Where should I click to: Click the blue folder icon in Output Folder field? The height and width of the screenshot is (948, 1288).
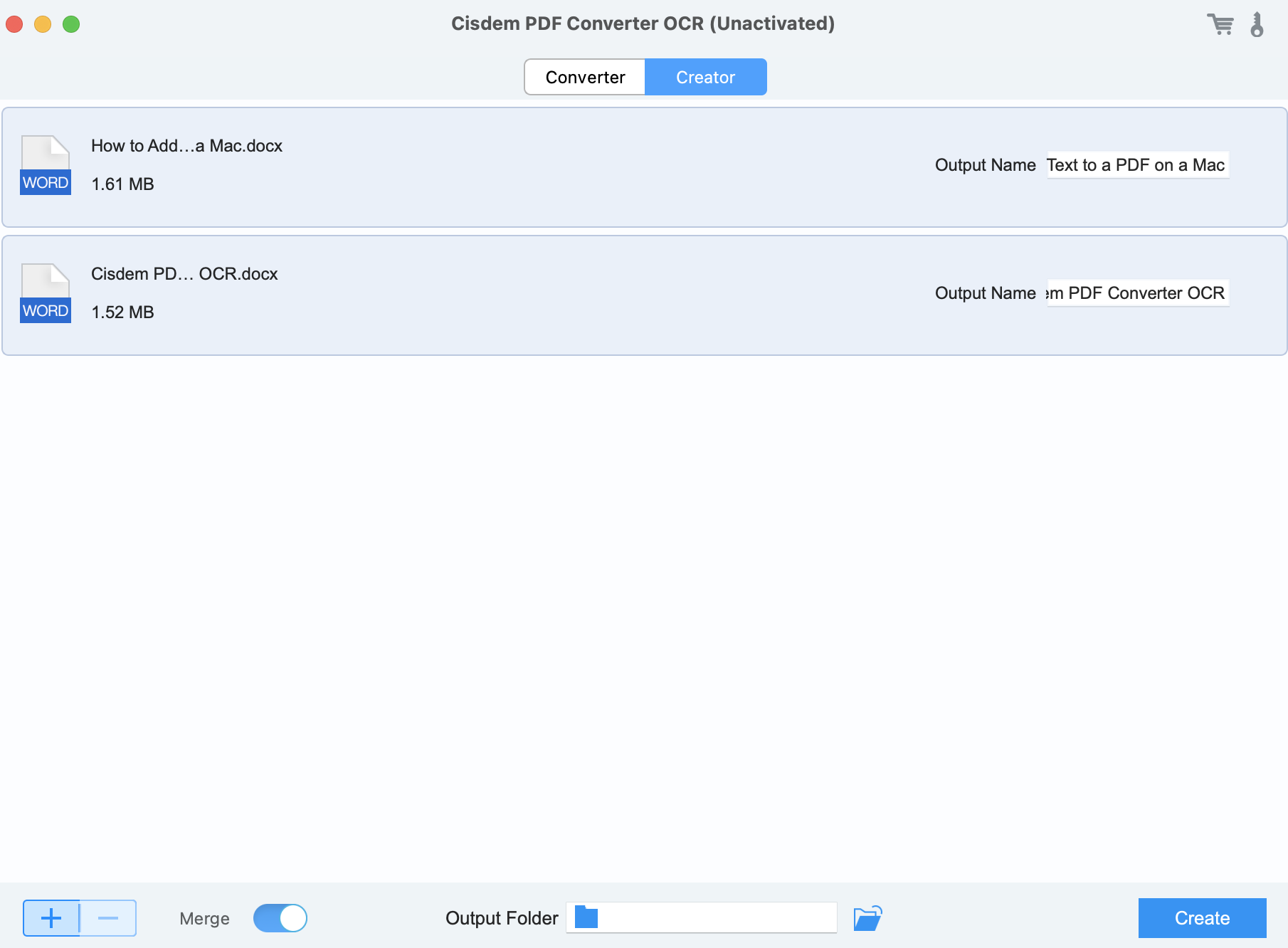click(x=585, y=917)
